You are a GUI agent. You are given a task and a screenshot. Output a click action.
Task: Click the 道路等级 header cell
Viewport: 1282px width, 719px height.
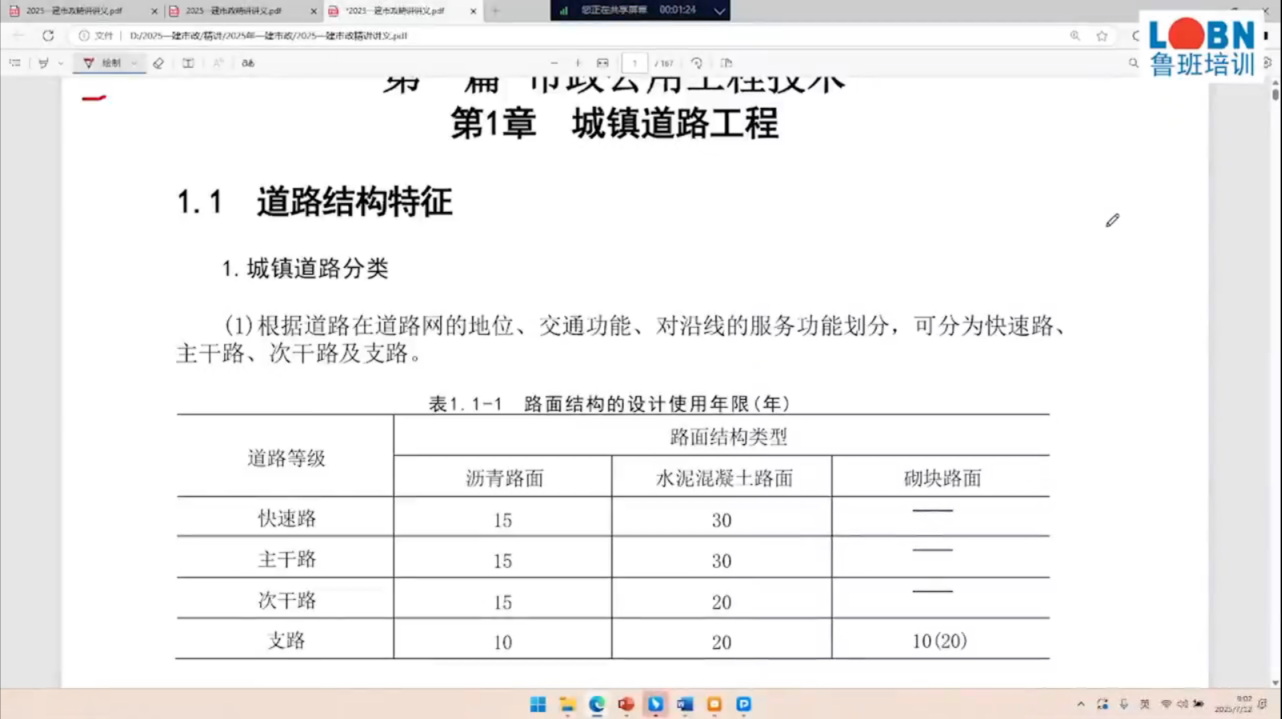[286, 458]
